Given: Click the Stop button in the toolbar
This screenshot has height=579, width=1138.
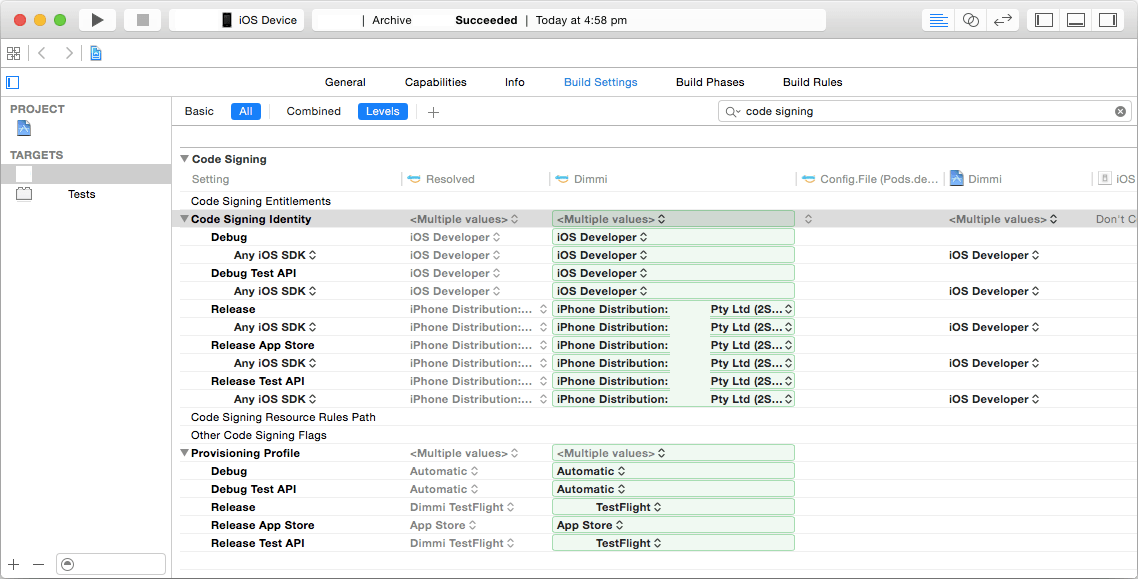Looking at the screenshot, I should 142,20.
